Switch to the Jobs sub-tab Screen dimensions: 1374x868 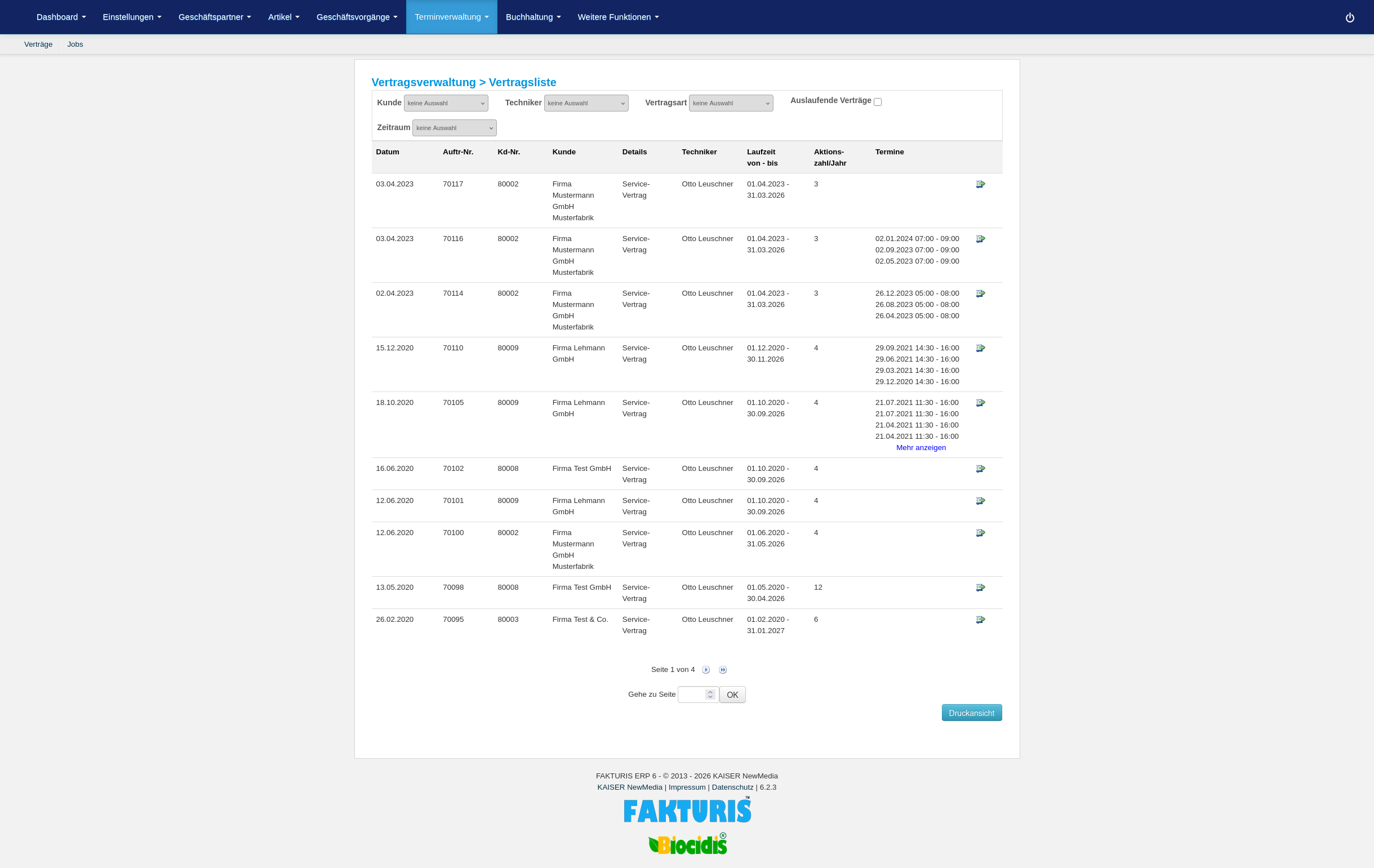(75, 44)
